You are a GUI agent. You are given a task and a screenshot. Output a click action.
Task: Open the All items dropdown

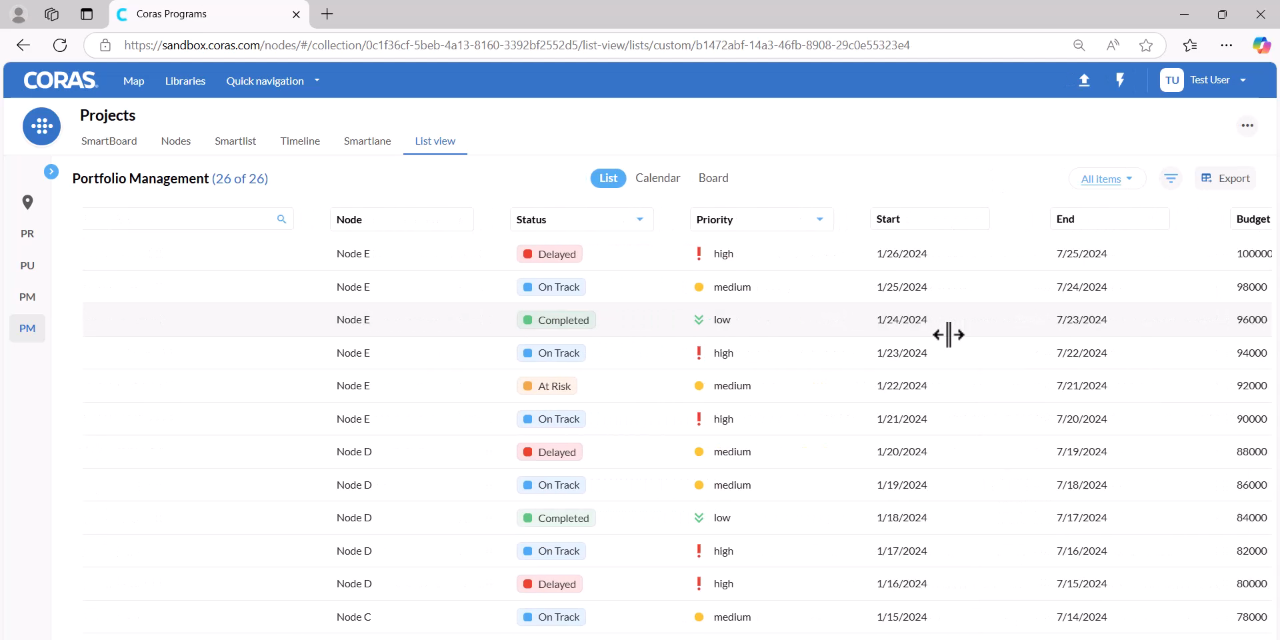(x=1107, y=179)
